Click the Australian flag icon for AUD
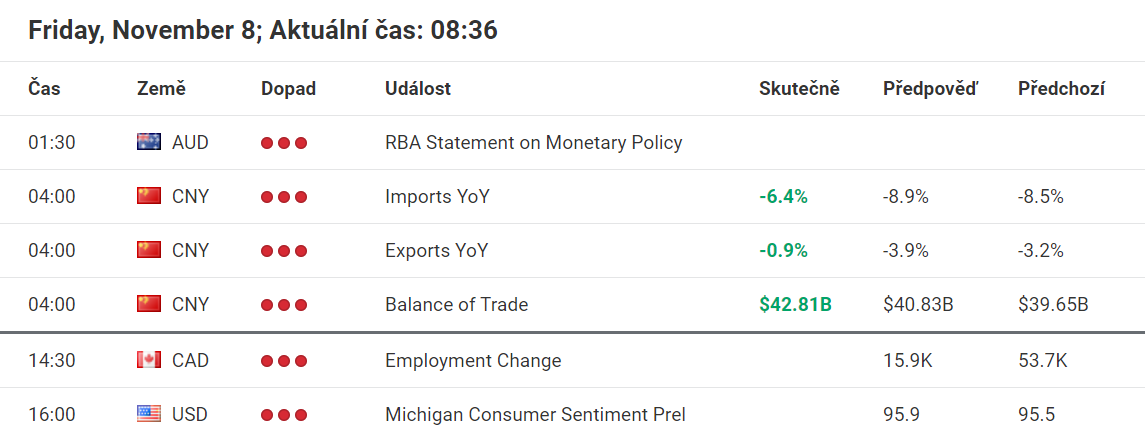The width and height of the screenshot is (1145, 439). tap(148, 142)
